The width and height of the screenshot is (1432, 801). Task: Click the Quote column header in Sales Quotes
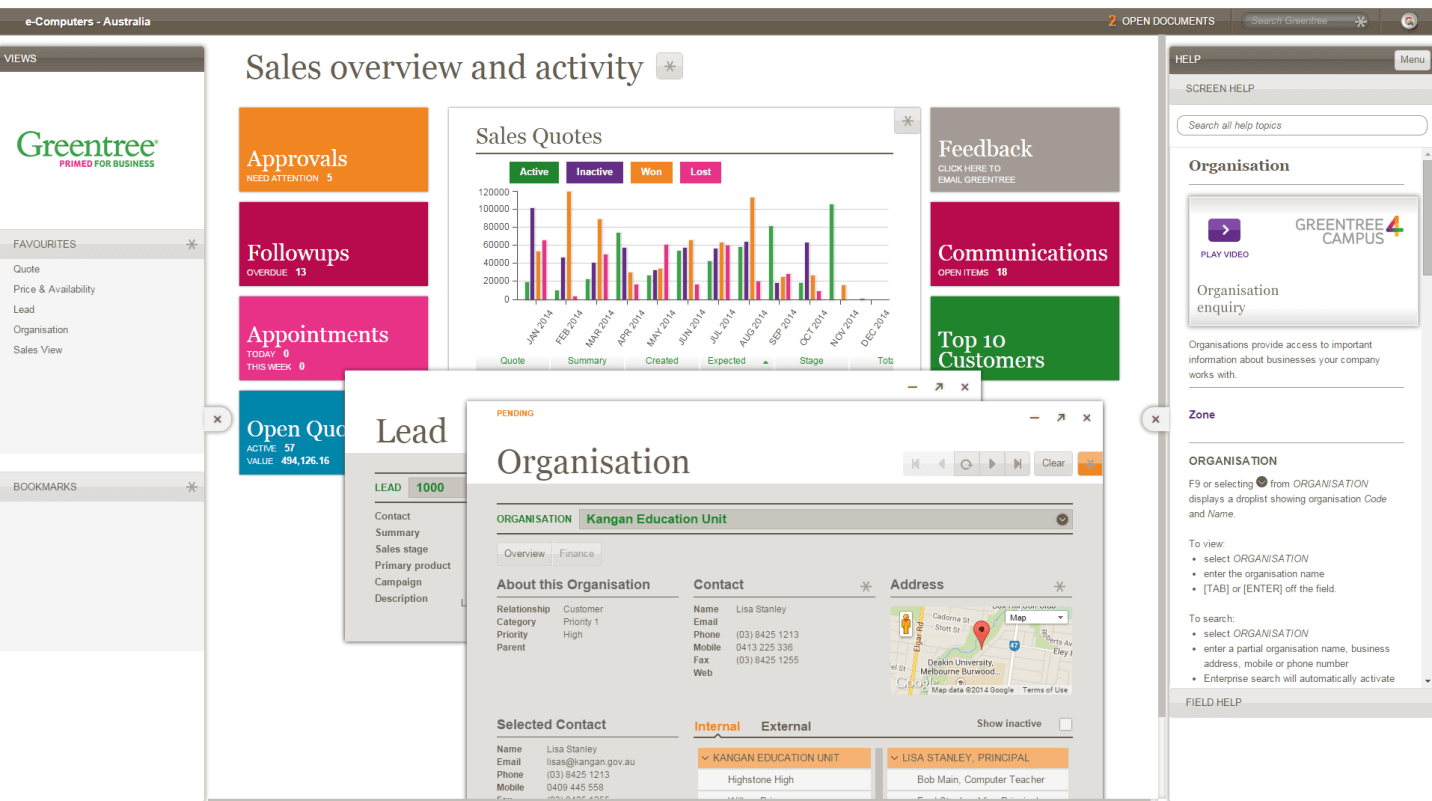point(512,361)
